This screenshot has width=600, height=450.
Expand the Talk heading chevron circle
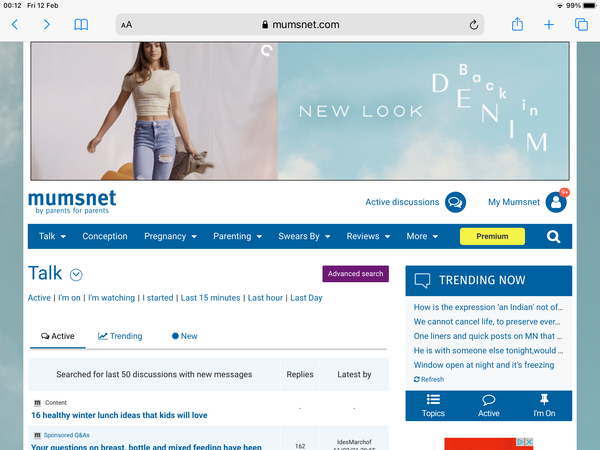click(x=76, y=275)
